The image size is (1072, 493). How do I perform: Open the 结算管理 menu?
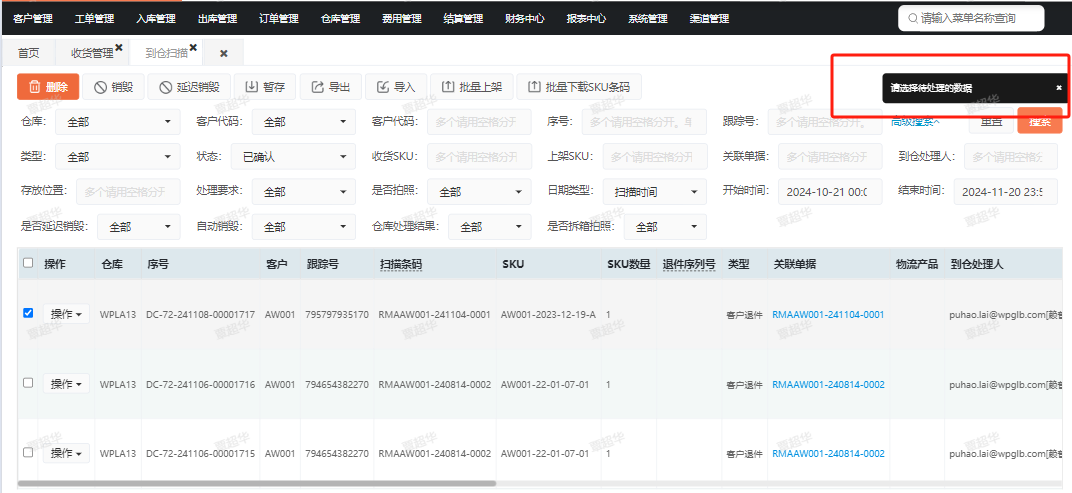coord(463,18)
